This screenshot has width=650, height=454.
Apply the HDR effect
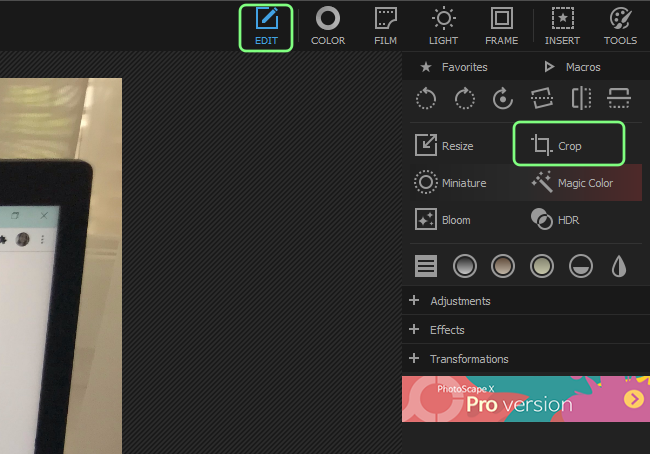point(555,219)
